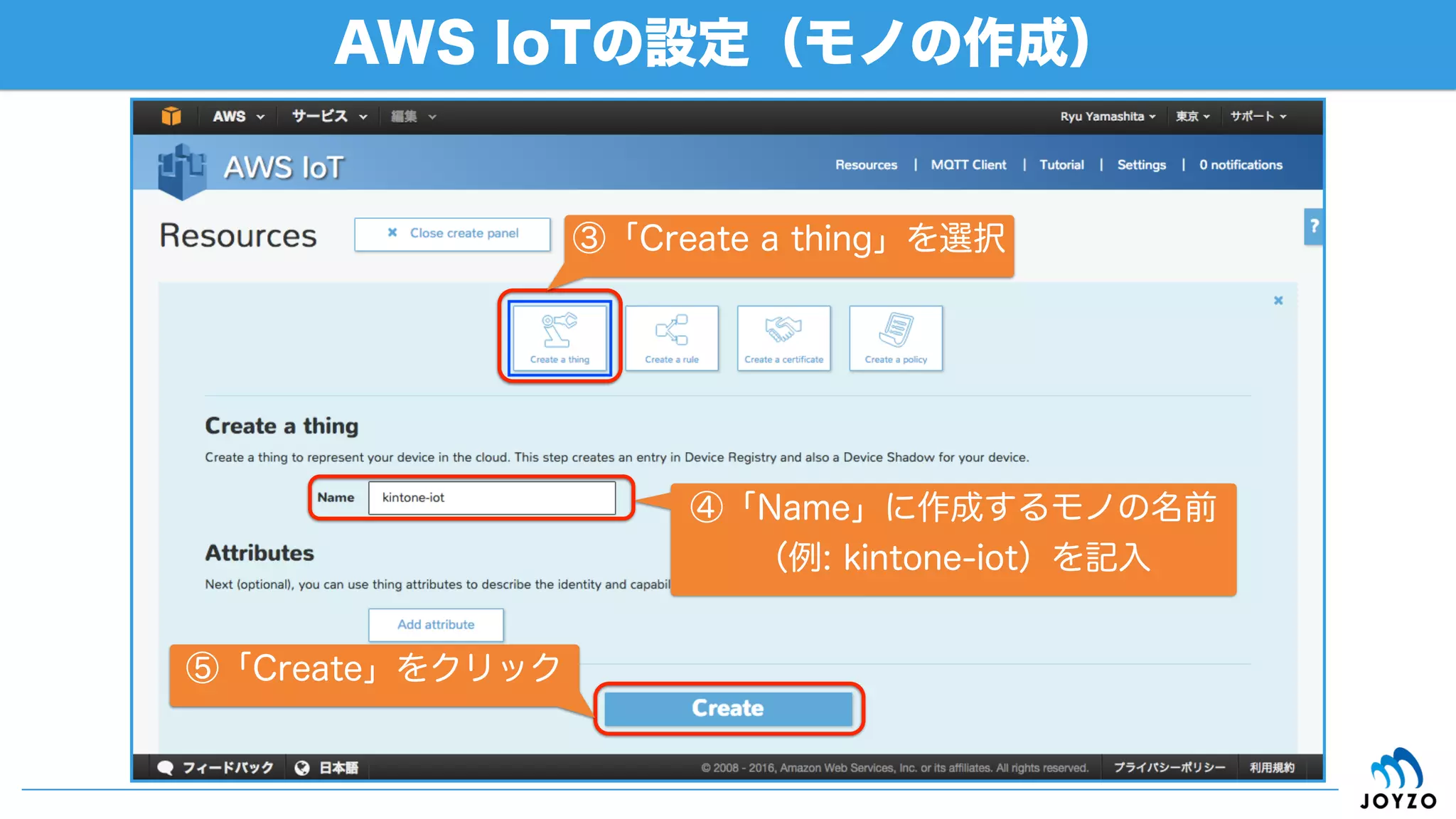Select the Create a rule tile
The width and height of the screenshot is (1456, 819).
pyautogui.click(x=672, y=338)
